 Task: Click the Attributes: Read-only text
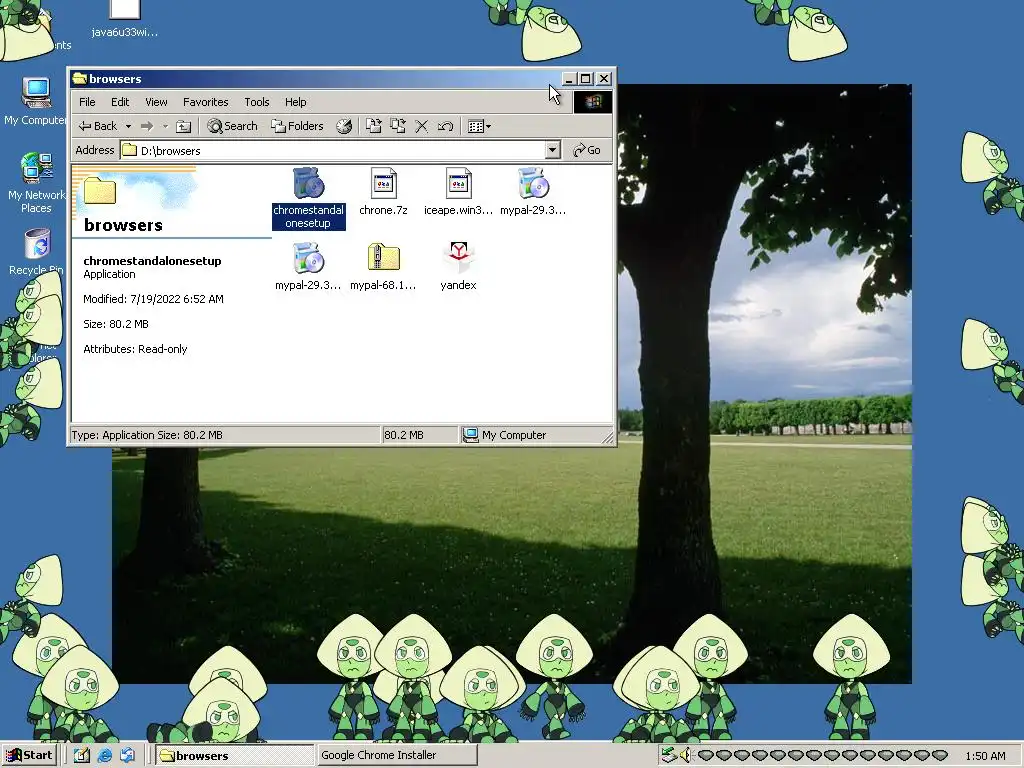pos(135,349)
